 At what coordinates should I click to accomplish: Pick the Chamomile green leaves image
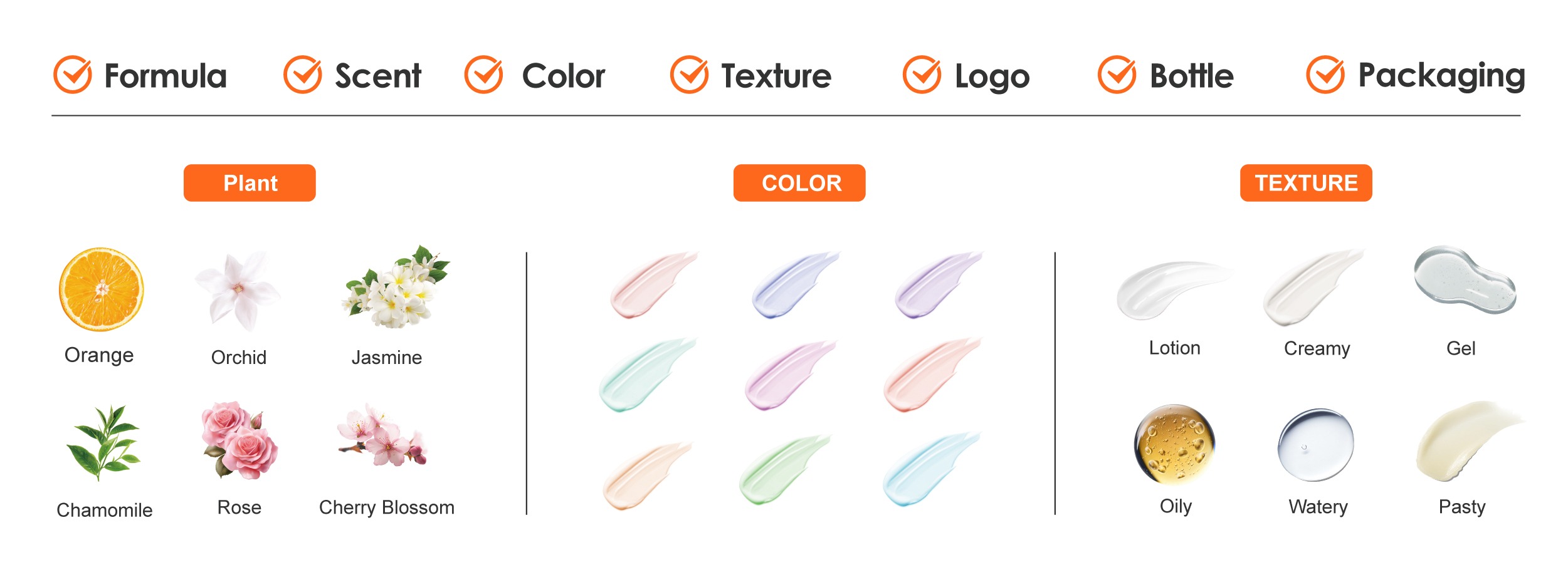104,443
